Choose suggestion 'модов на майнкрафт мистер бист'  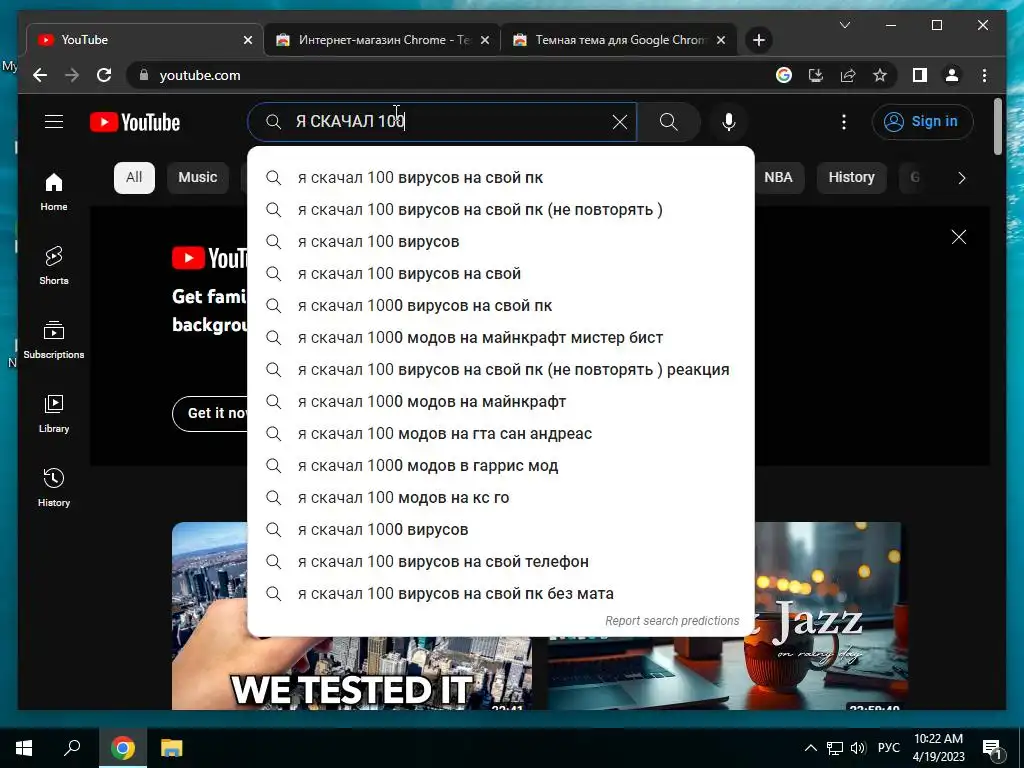501,338
